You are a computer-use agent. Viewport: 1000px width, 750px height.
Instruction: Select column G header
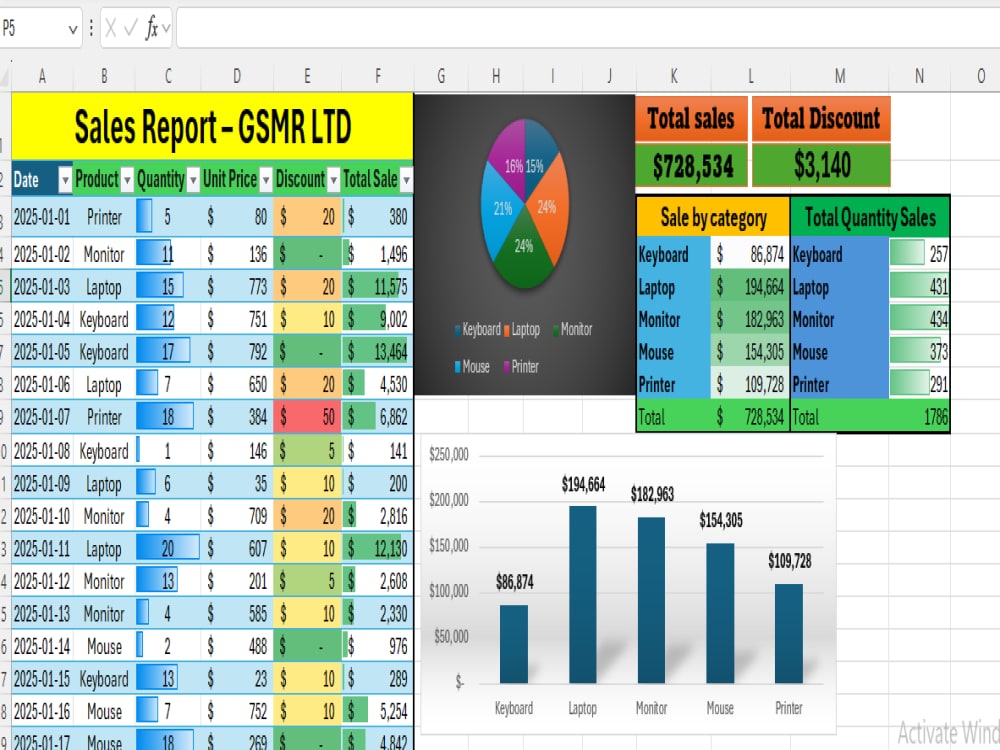441,77
